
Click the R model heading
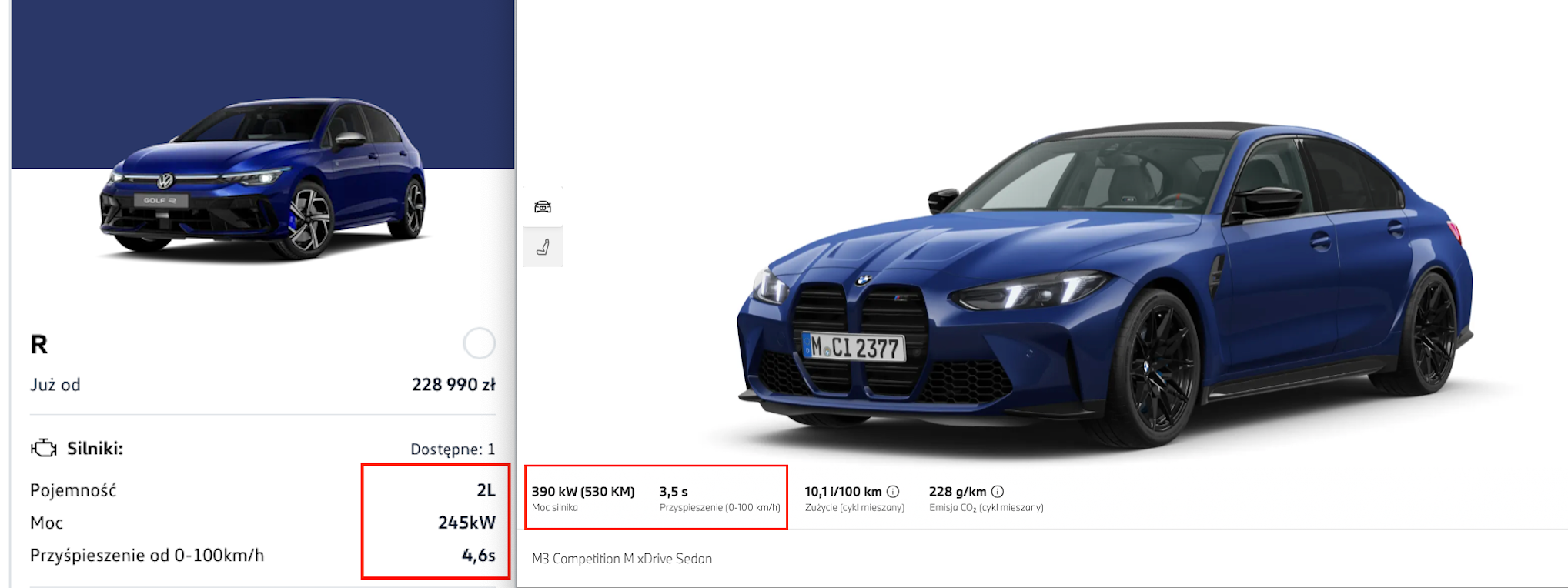click(39, 344)
